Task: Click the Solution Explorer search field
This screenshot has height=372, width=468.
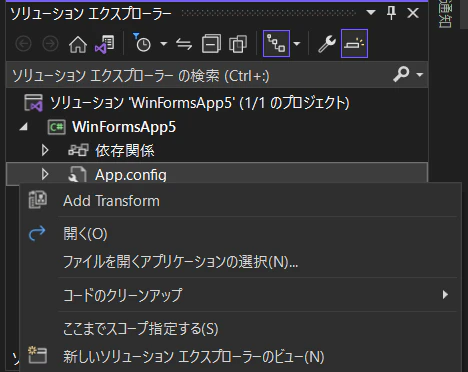Action: (200, 75)
